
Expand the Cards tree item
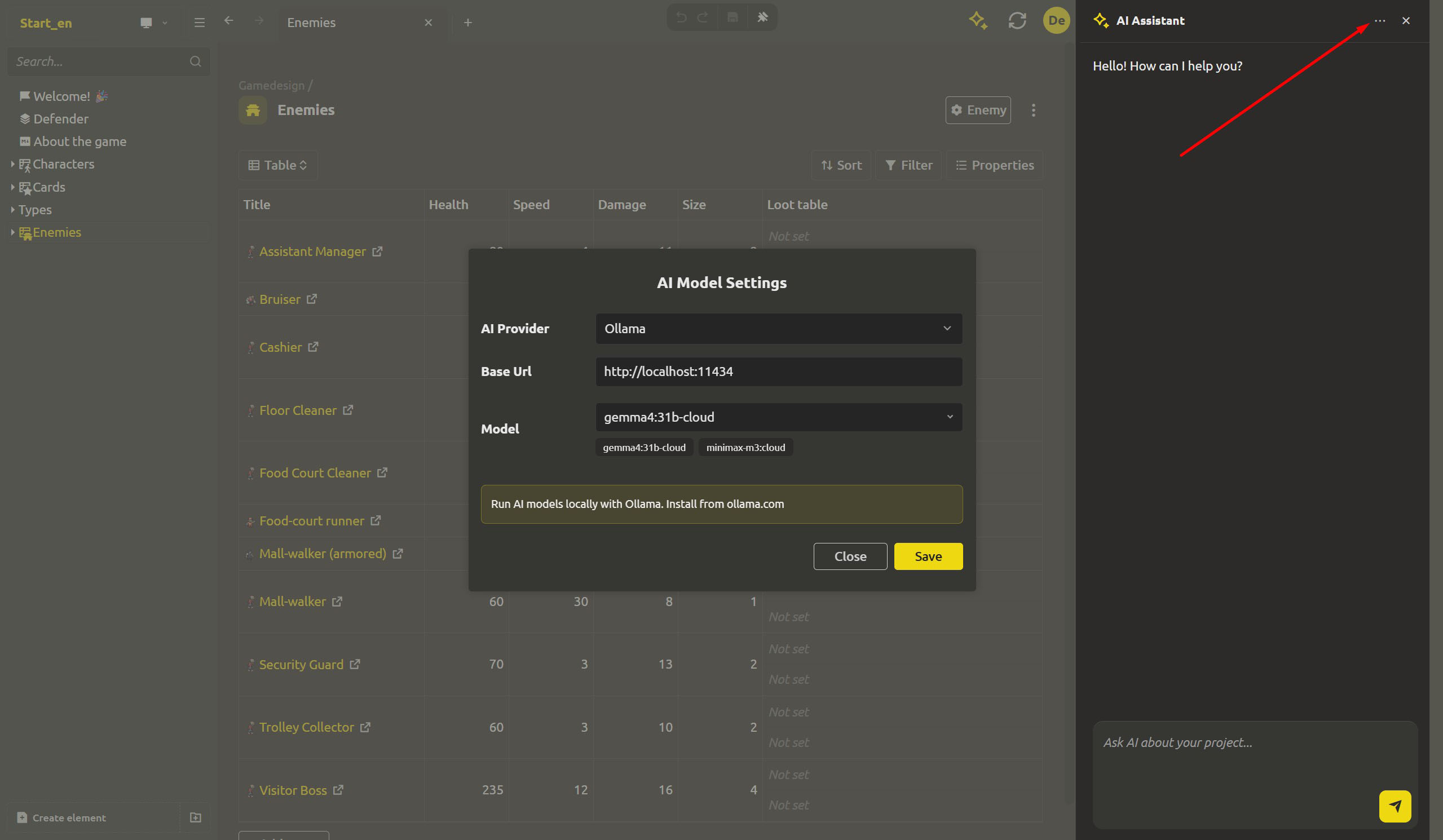[x=12, y=187]
